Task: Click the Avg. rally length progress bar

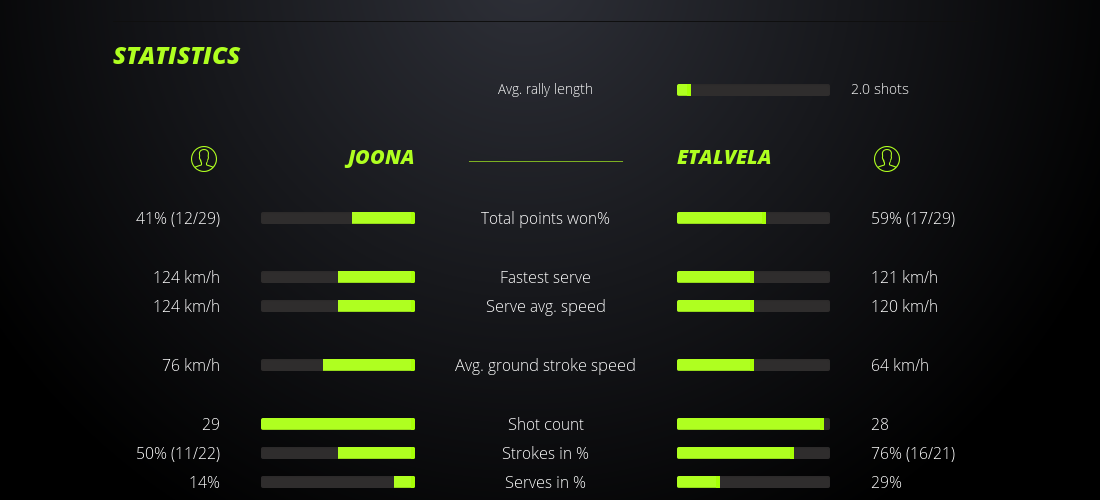Action: tap(753, 90)
